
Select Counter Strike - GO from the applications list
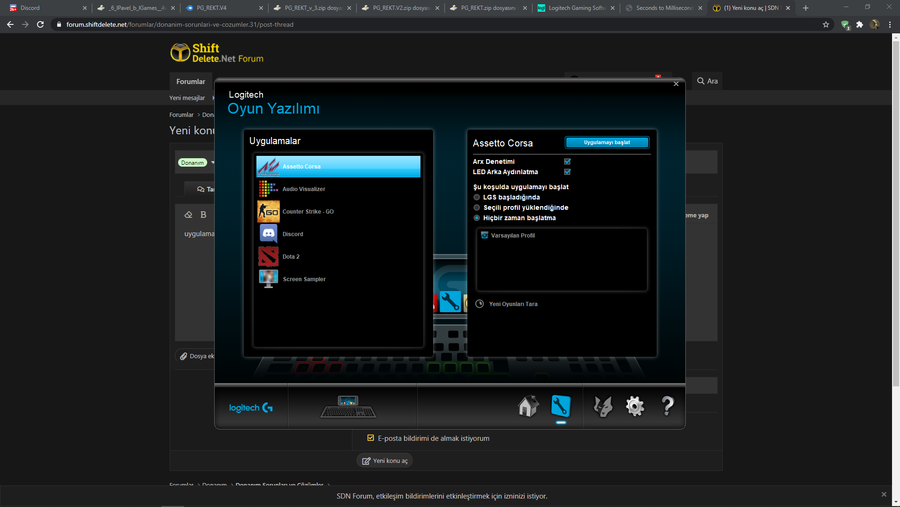coord(308,212)
